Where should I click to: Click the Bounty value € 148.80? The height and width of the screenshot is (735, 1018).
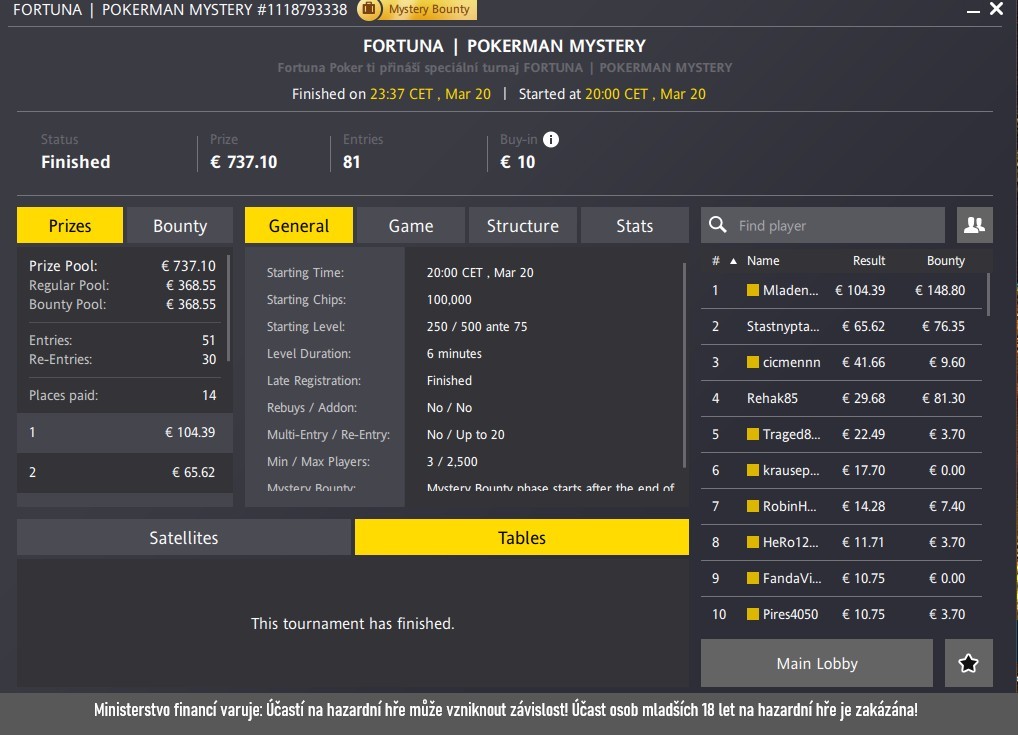click(x=939, y=290)
